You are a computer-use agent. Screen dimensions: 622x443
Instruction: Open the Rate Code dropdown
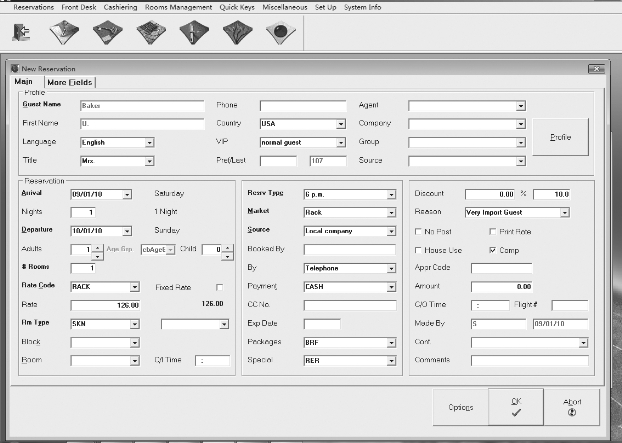pyautogui.click(x=135, y=286)
